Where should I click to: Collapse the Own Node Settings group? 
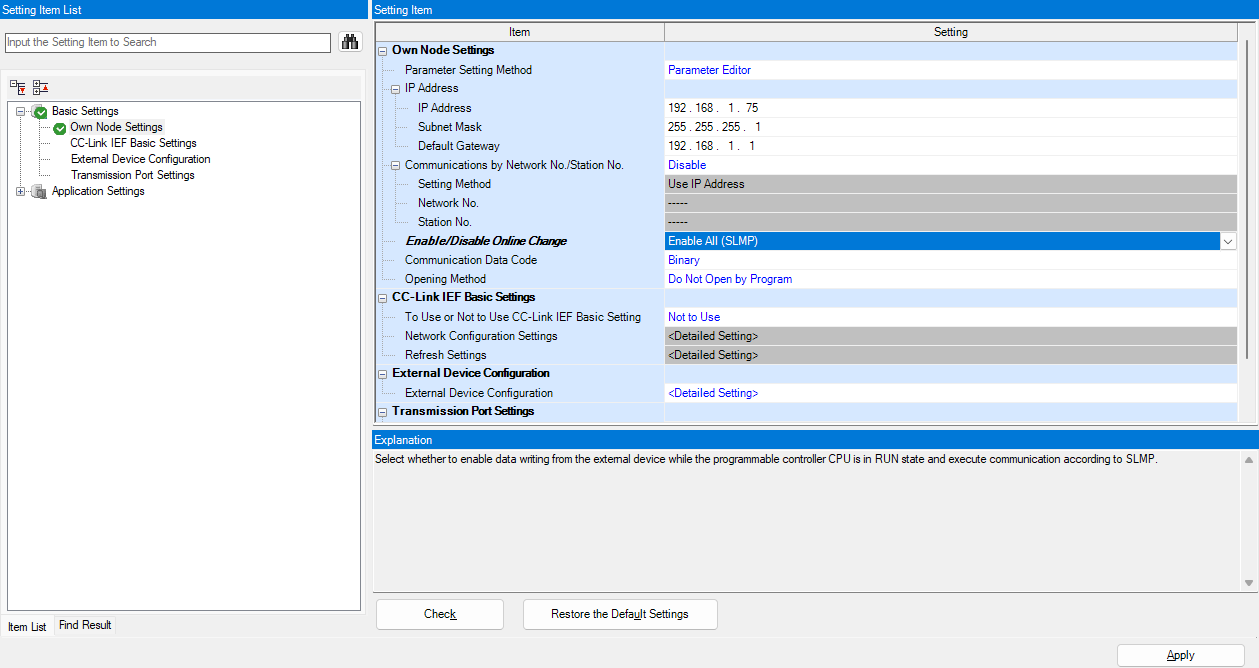click(x=382, y=51)
